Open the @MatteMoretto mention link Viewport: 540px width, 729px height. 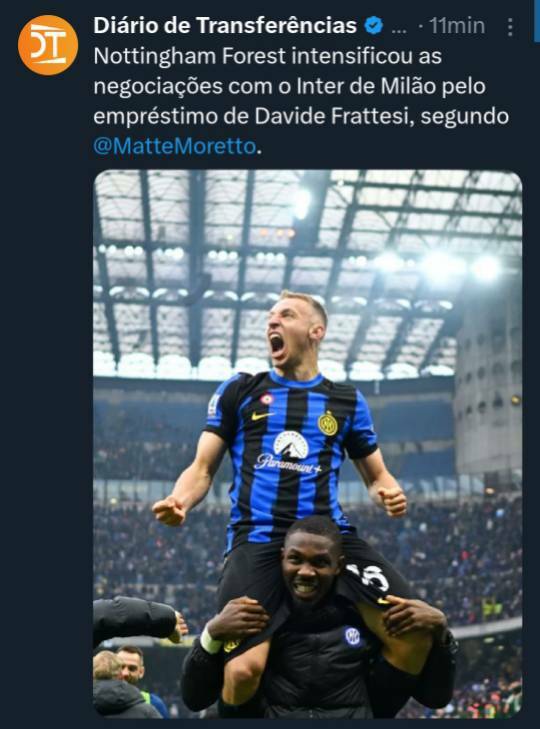pos(175,146)
